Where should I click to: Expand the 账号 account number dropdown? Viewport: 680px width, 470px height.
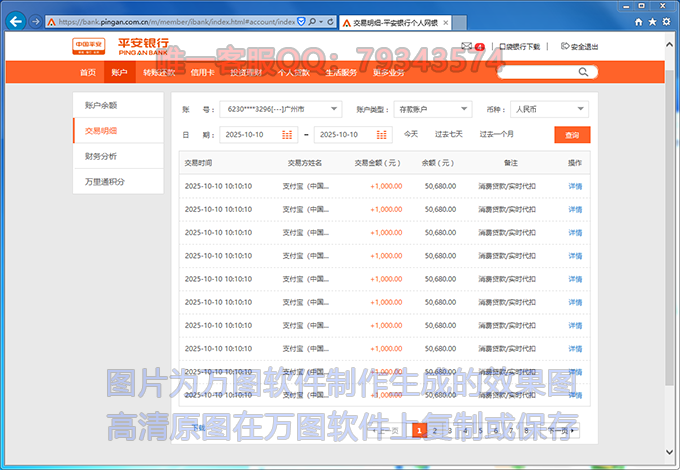[333, 109]
